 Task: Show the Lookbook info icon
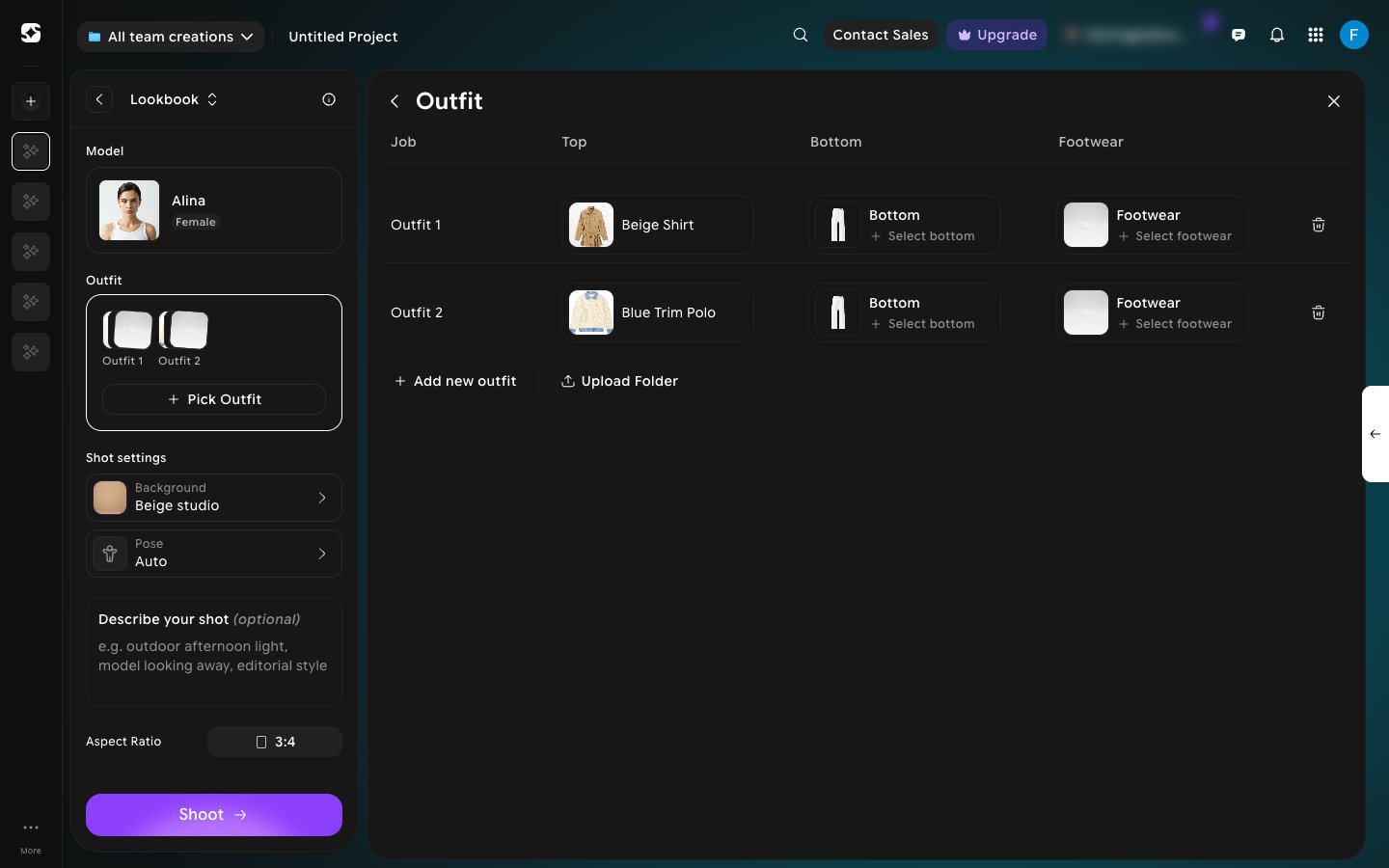click(x=329, y=99)
